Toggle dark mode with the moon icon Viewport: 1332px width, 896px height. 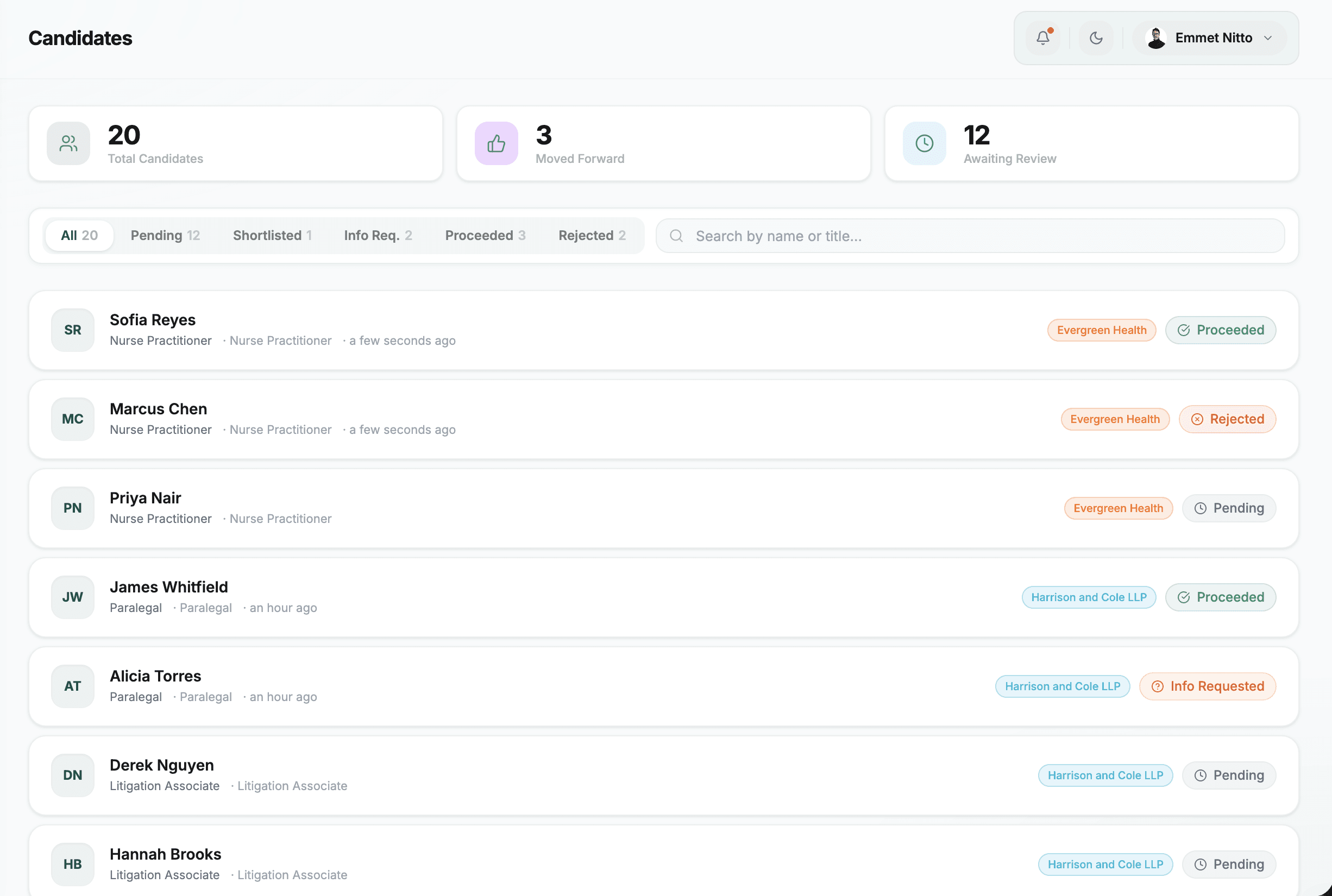click(x=1095, y=37)
